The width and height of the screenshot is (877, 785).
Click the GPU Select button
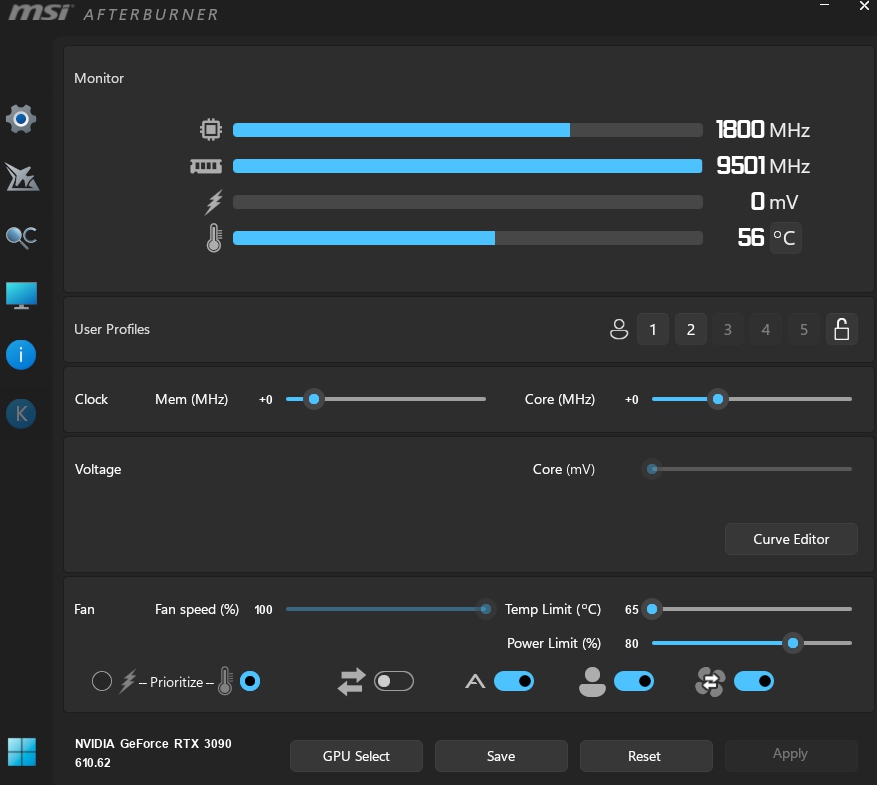tap(356, 756)
